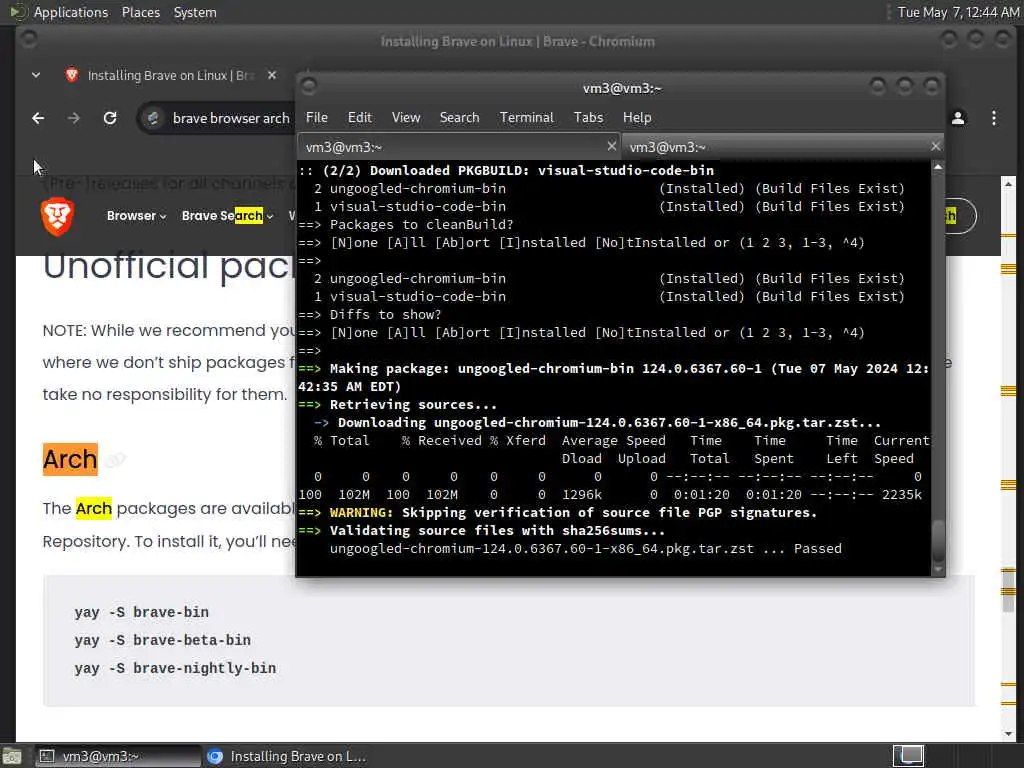Select the first vm3@vm3:~ terminal tab
Viewport: 1024px width, 768px height.
pyautogui.click(x=459, y=147)
